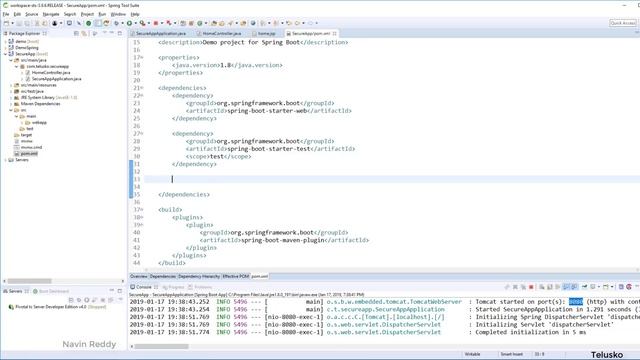Collapse the src/main/java folder
This screenshot has width=640, height=360.
pyautogui.click(x=11, y=60)
